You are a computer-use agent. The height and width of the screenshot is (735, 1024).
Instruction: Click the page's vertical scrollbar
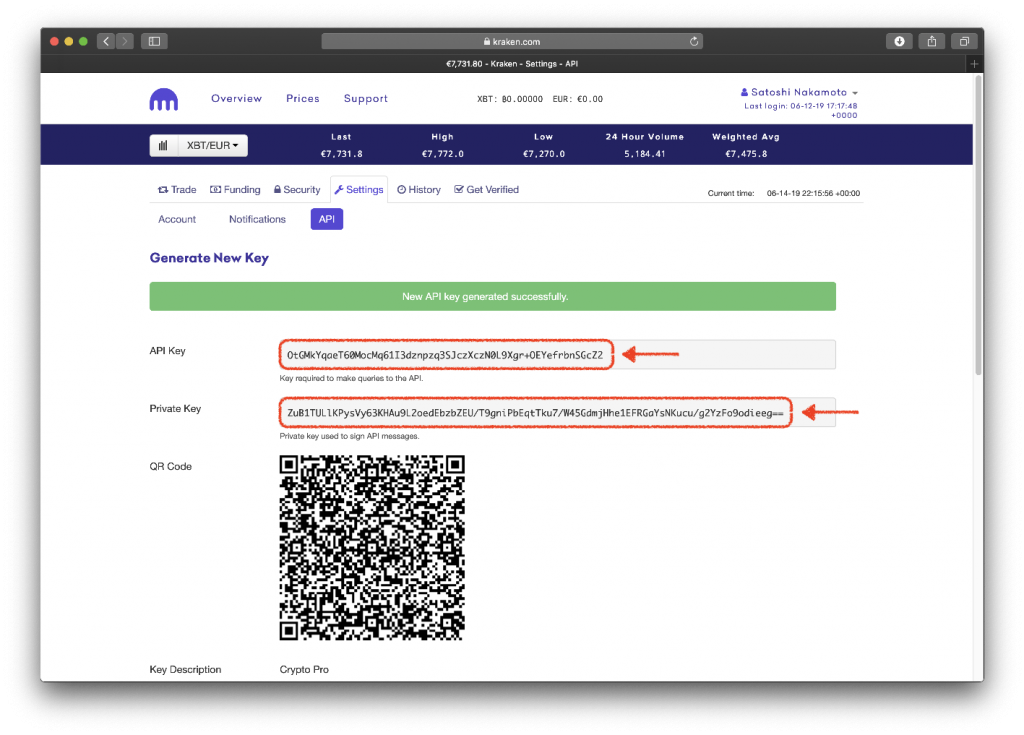click(x=978, y=225)
